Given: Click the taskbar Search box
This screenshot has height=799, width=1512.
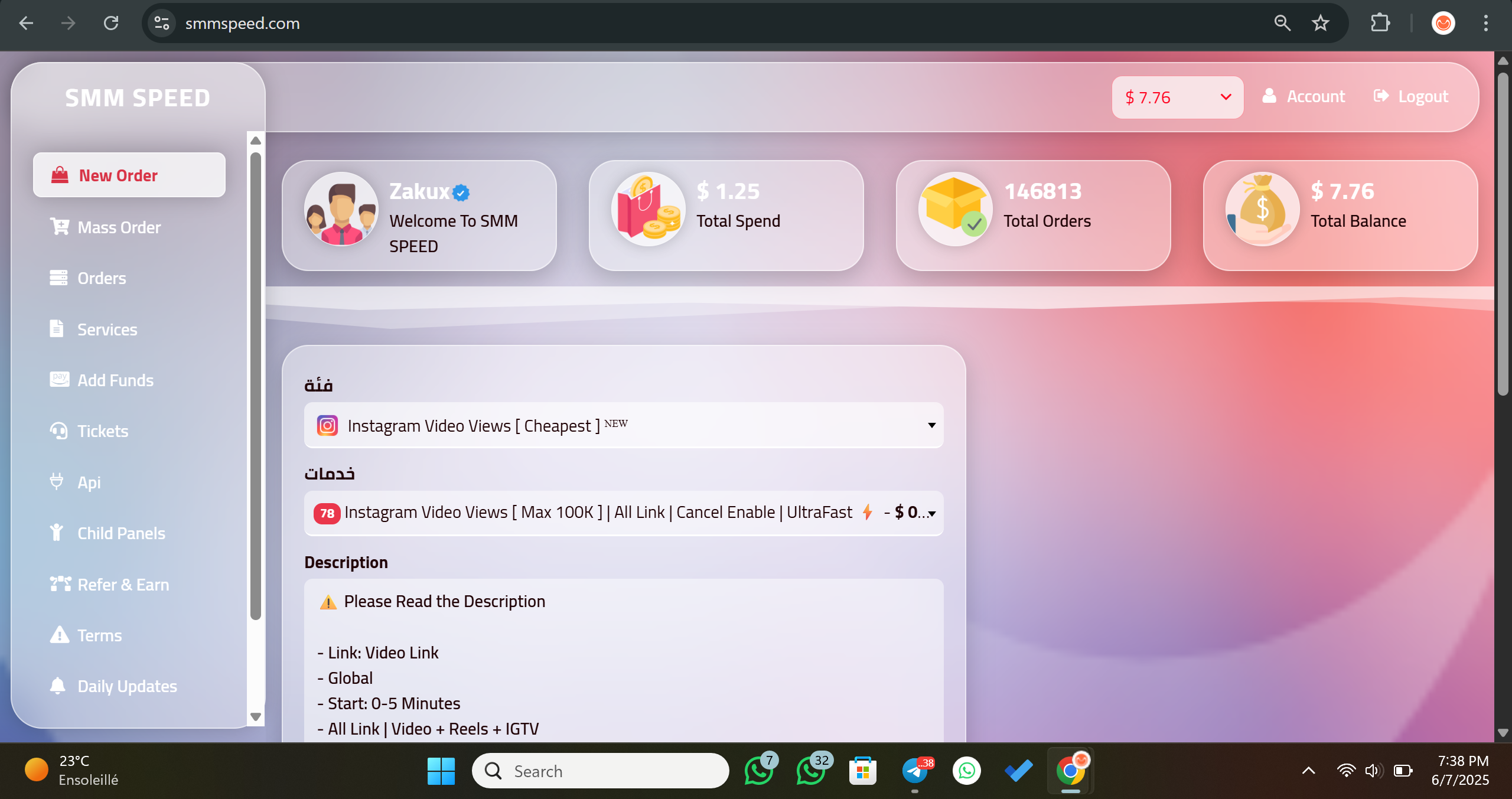Looking at the screenshot, I should (x=600, y=771).
